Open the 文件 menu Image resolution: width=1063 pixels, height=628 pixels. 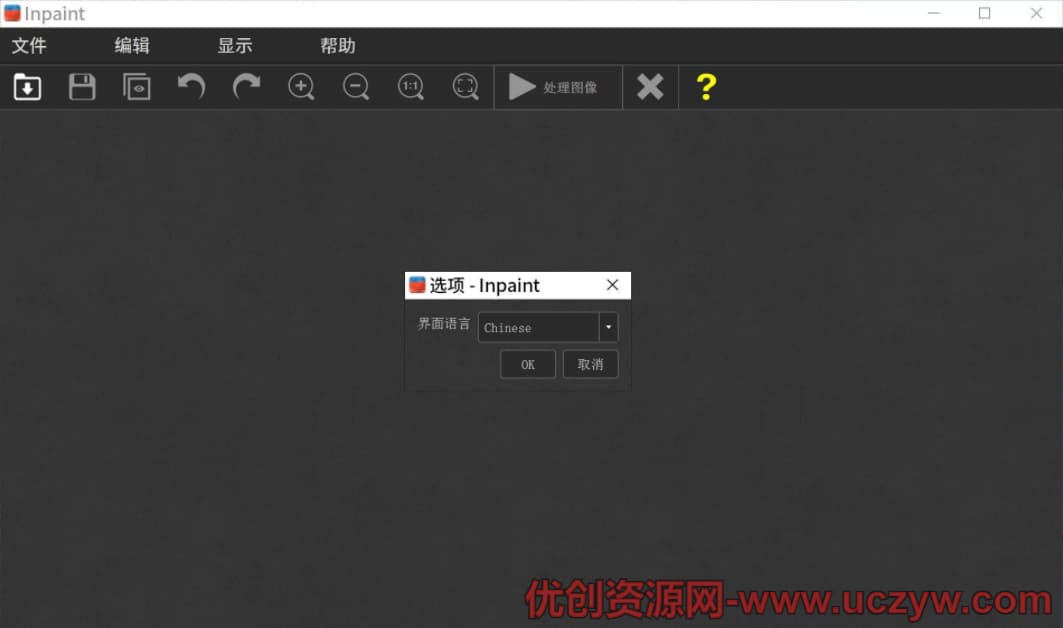29,45
